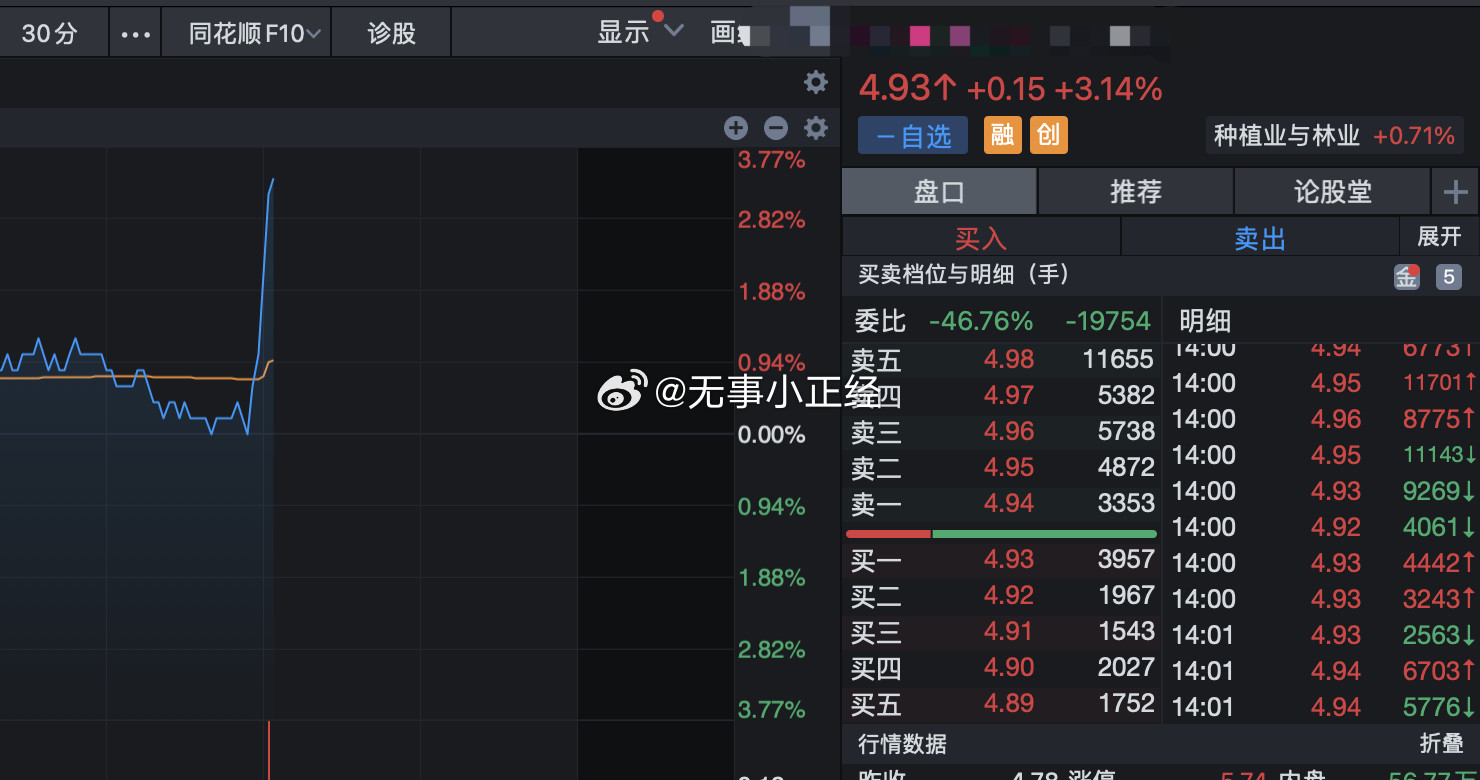
Task: Click trade detail row with volume 4442
Action: coord(1323,563)
